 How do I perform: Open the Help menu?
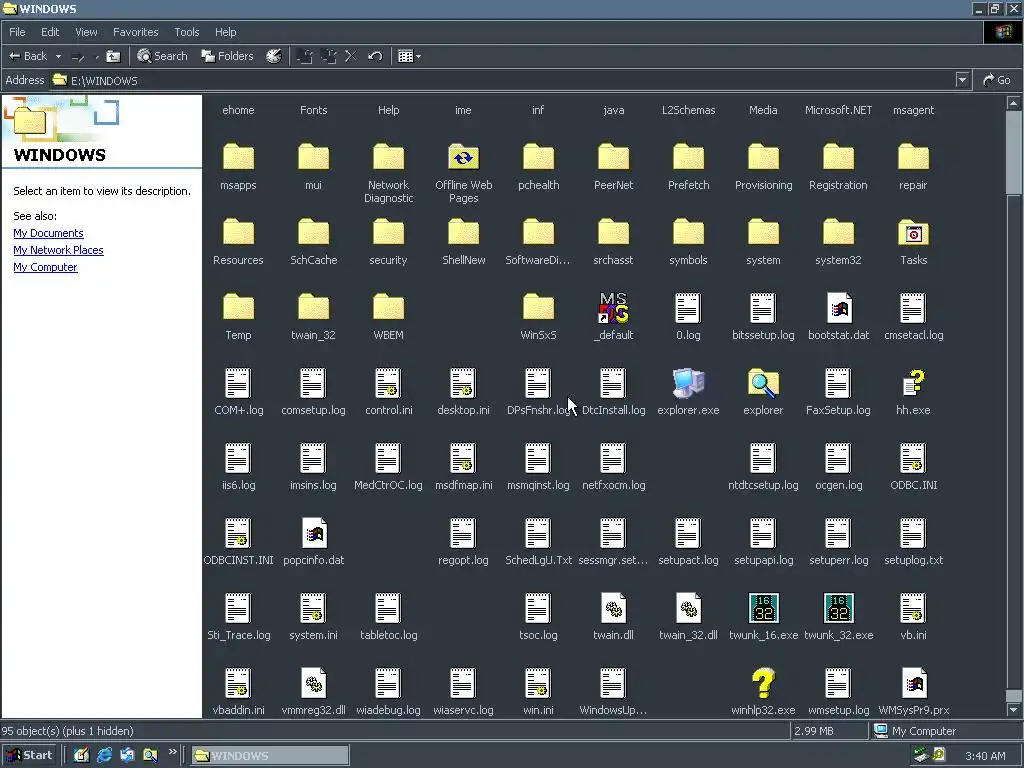(225, 32)
